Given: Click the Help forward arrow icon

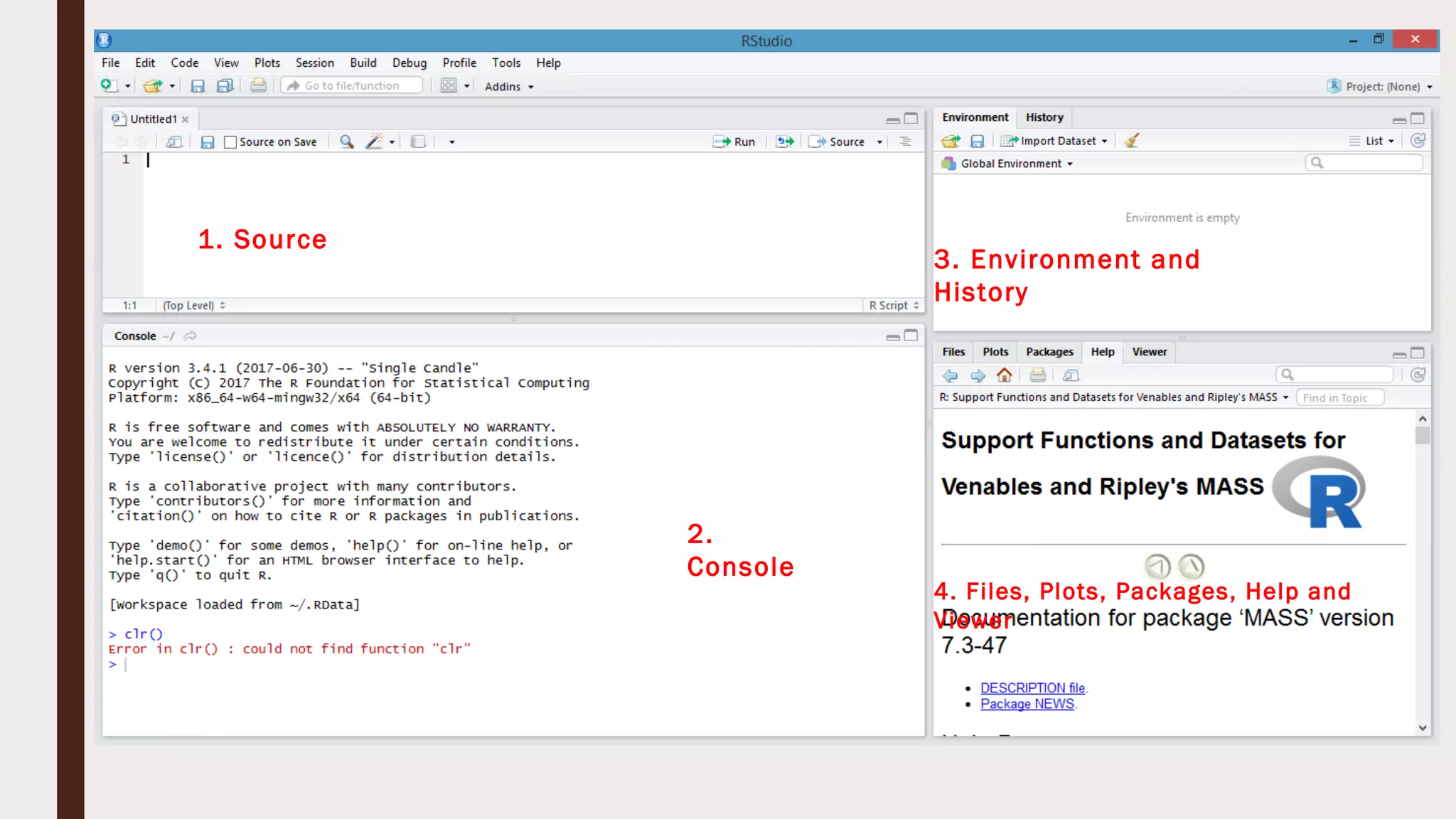Looking at the screenshot, I should 978,375.
